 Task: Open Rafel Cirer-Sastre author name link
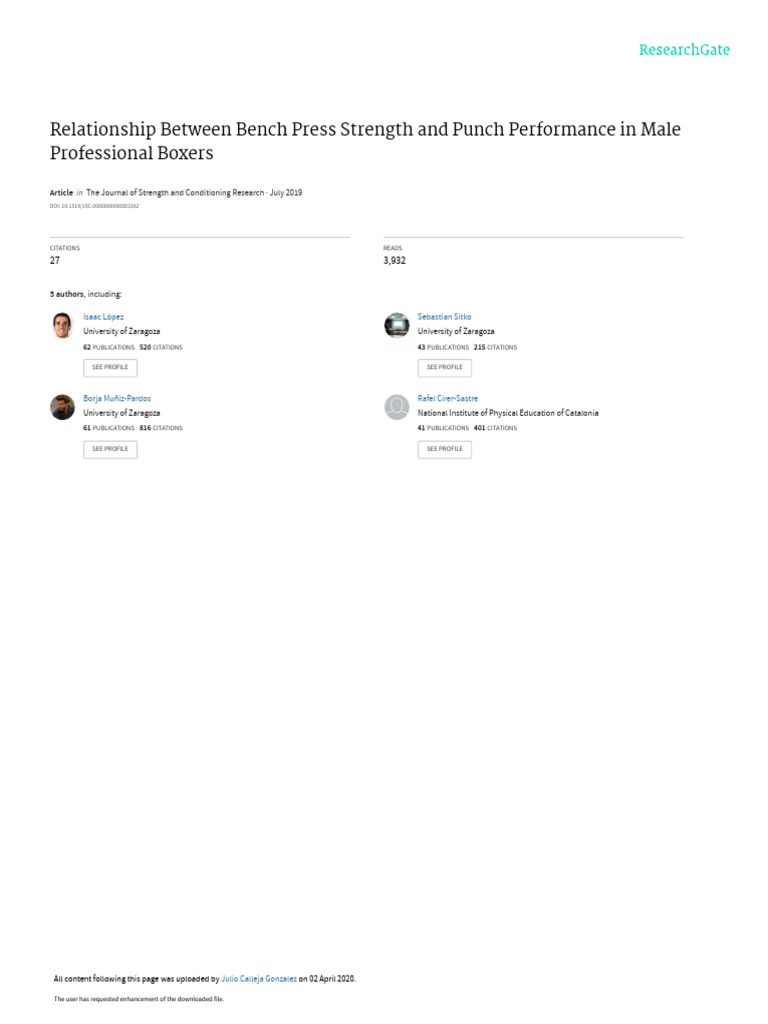tap(447, 398)
